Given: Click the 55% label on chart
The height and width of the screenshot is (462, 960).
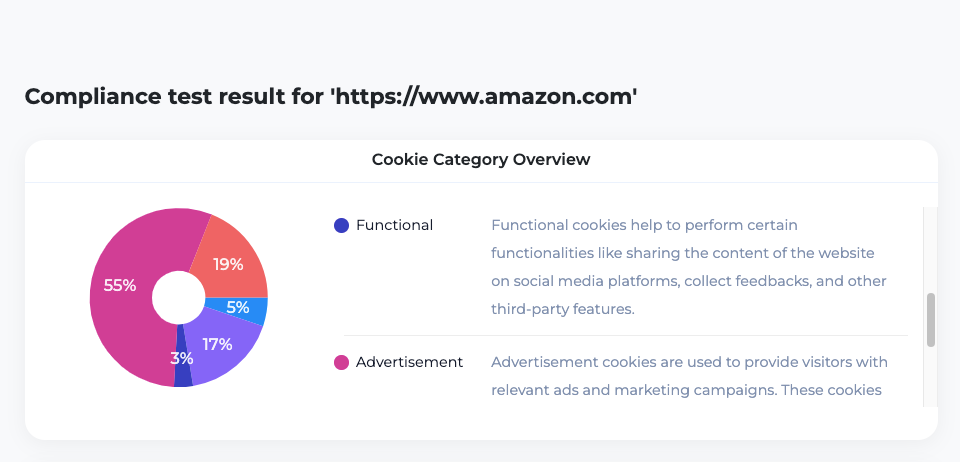Looking at the screenshot, I should 120,285.
